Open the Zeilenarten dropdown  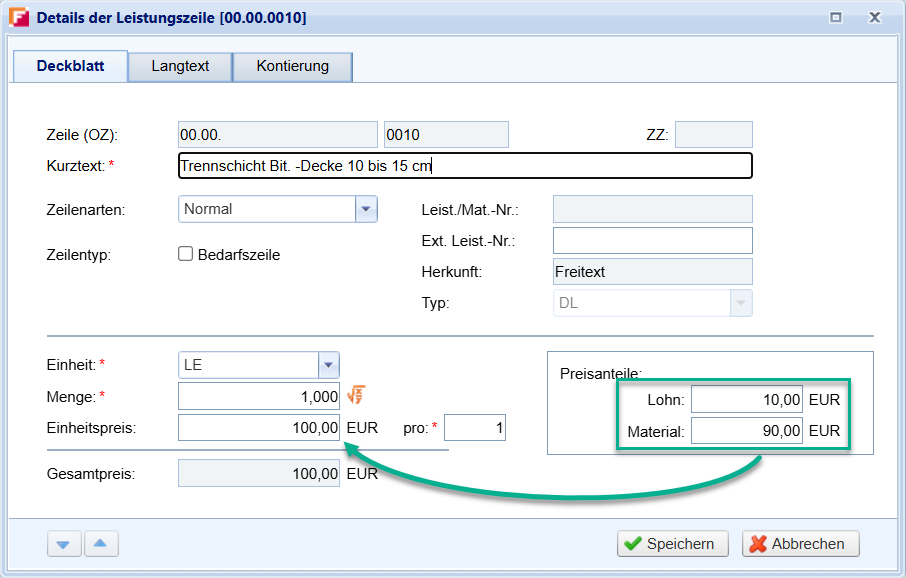pos(366,209)
